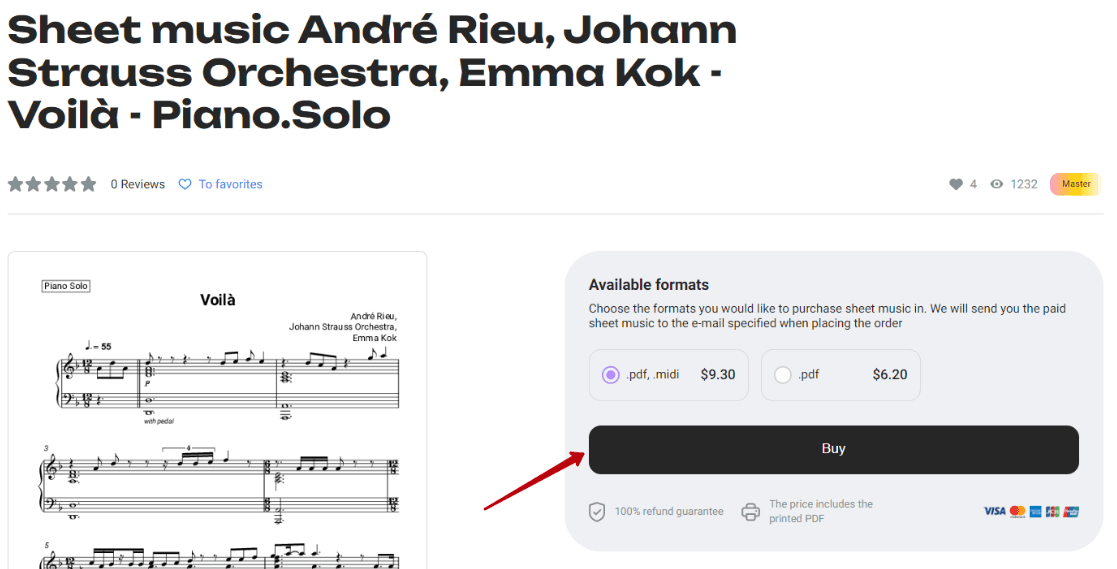Viewport: 1117px width, 569px height.
Task: Click the printer icon
Action: (x=751, y=512)
